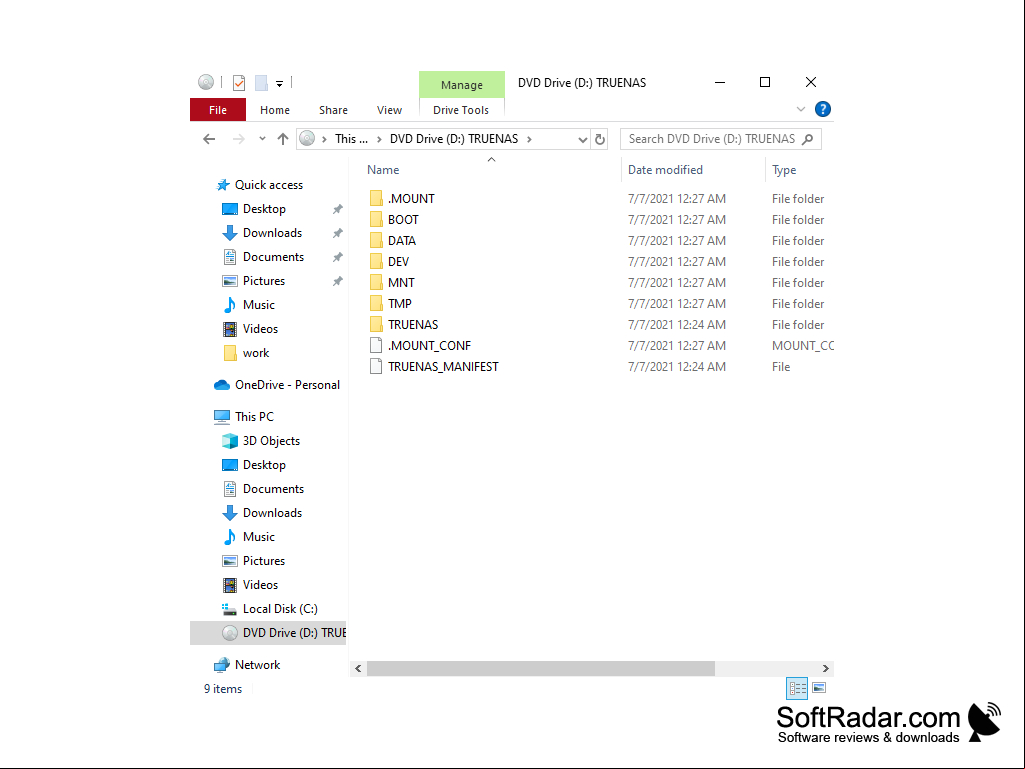
Task: Open pinned Pictures under Quick access
Action: click(264, 281)
